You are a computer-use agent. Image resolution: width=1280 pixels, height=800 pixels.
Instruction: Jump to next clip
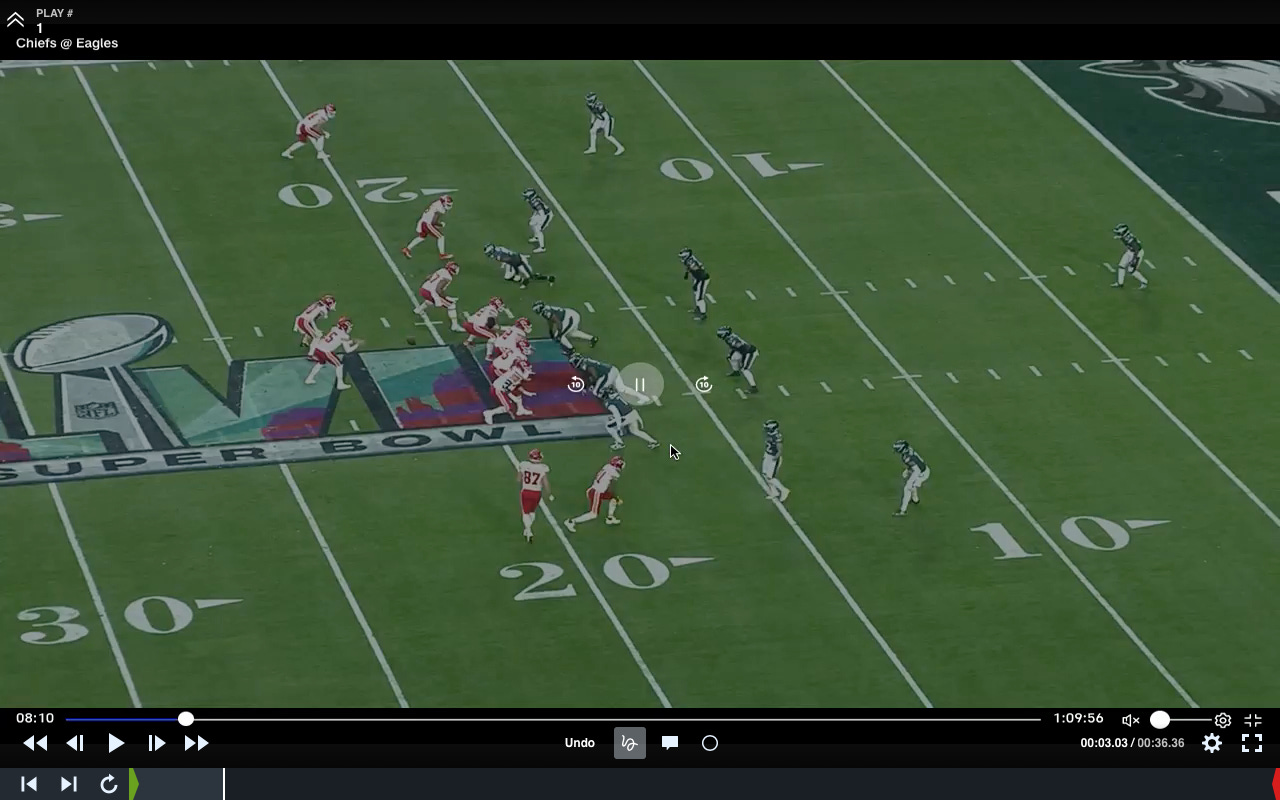click(69, 784)
